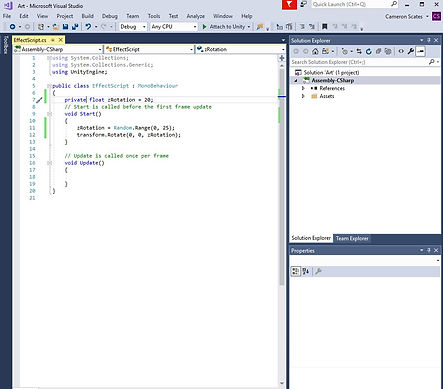Pin the EffectScript.cs tab
Screen dimensions: 443x389
53,40
